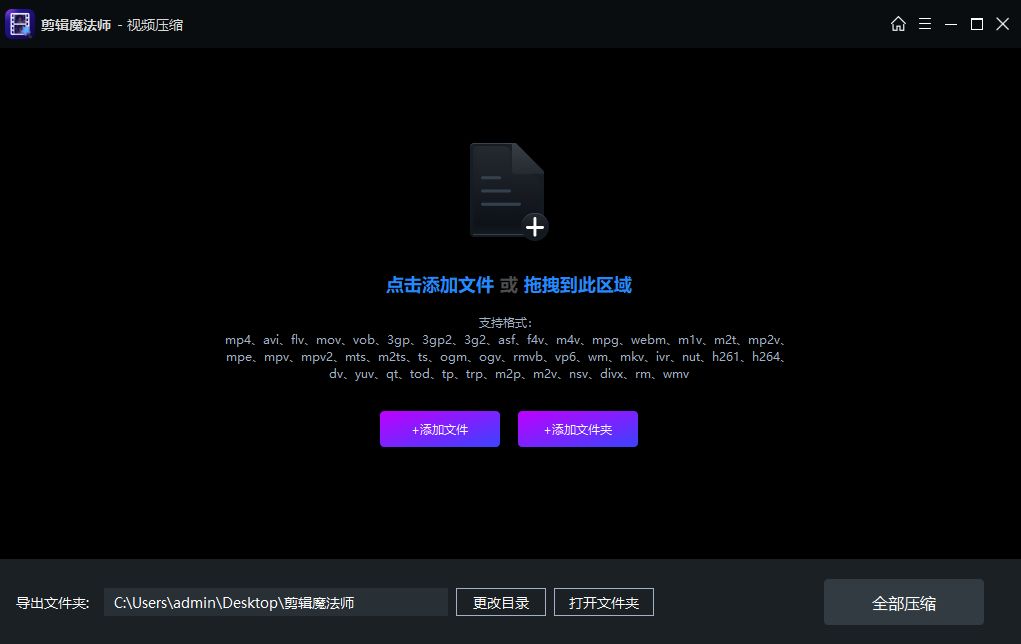
Task: Click the home icon in title bar
Action: pos(898,24)
